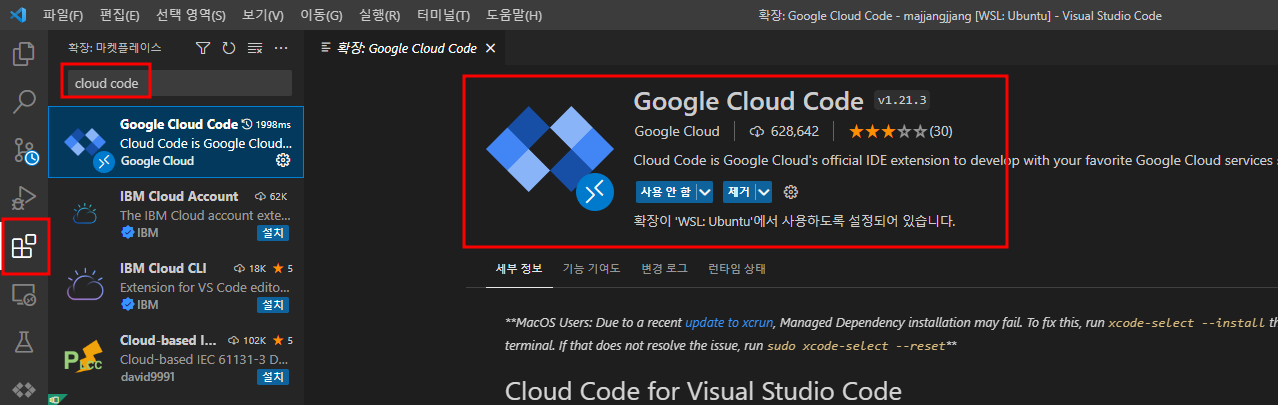
Task: Click the 사용 안 함 disable button
Action: 666,192
